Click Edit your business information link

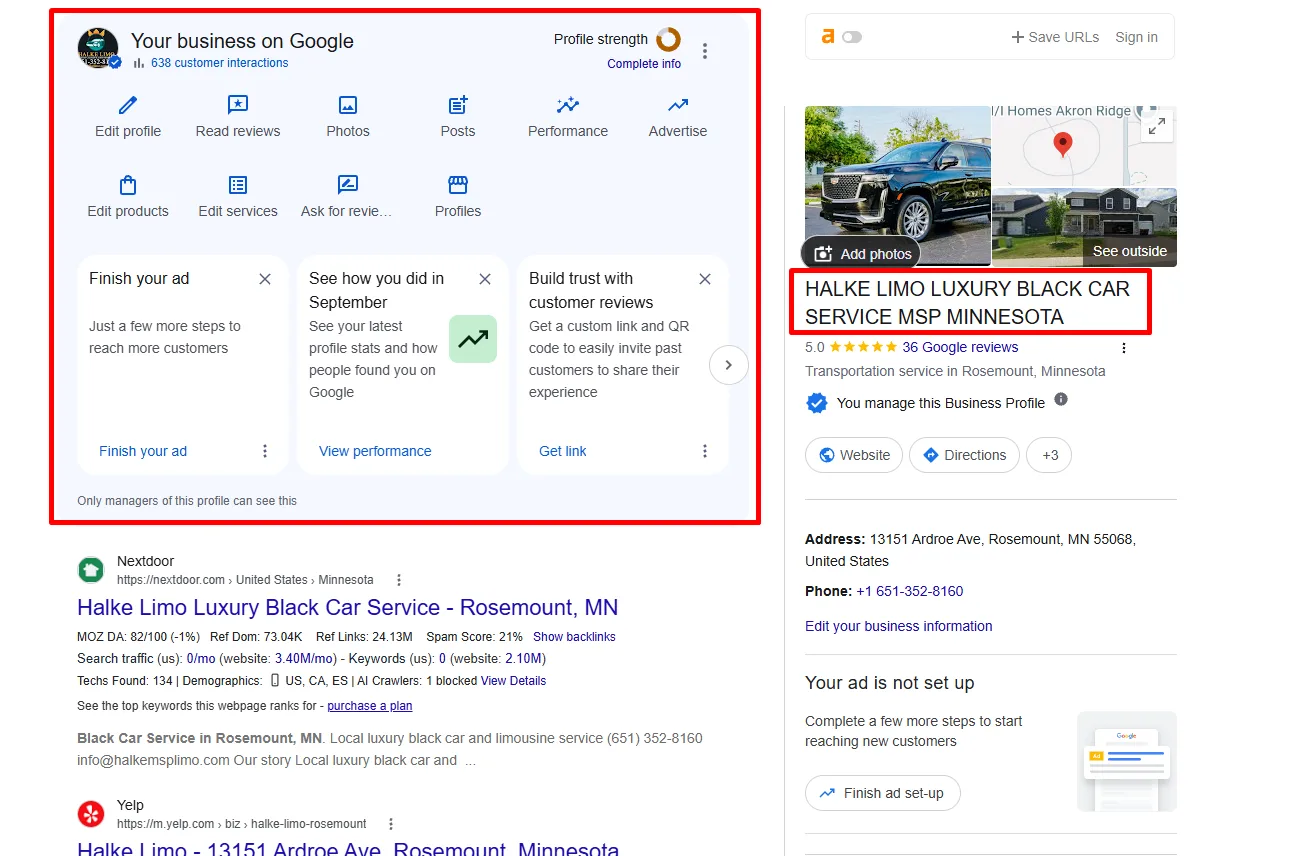(899, 626)
